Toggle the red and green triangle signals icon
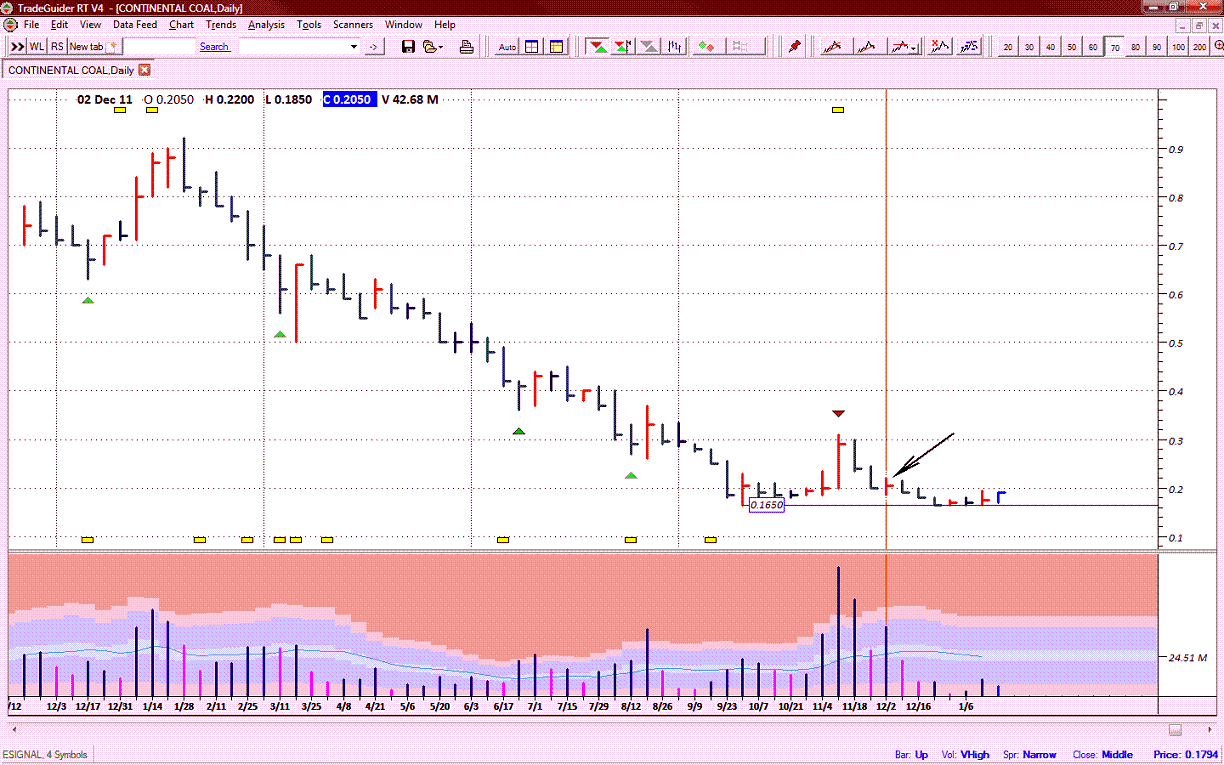The height and width of the screenshot is (765, 1224). click(x=598, y=46)
